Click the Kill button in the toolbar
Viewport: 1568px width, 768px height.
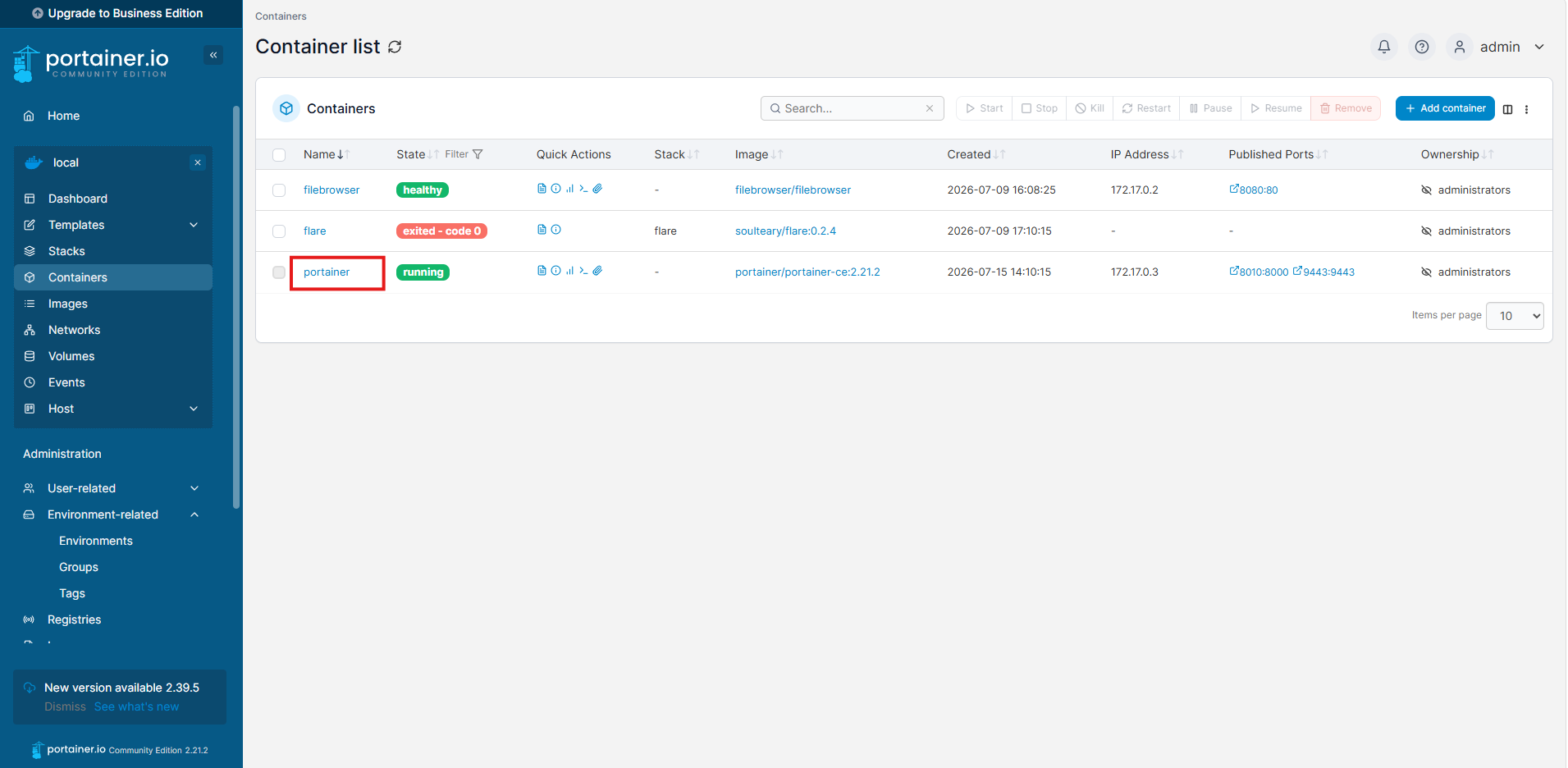[1090, 108]
